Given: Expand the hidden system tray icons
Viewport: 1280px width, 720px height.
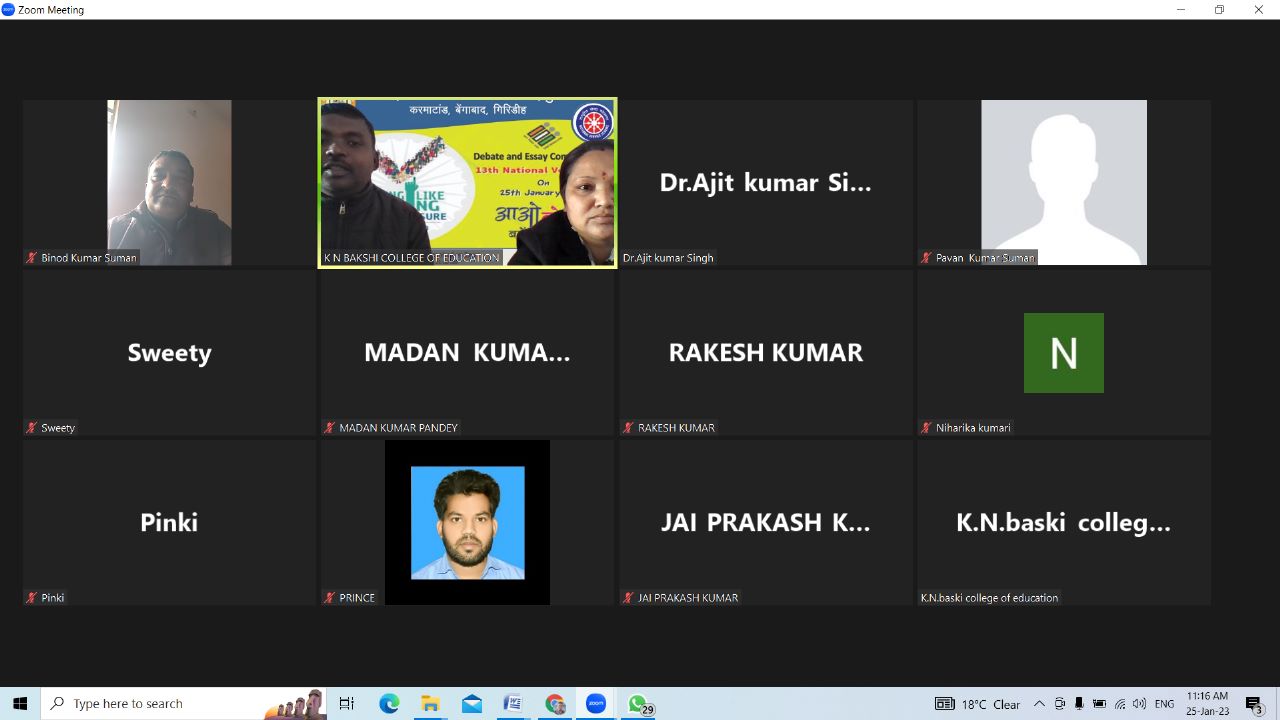Looking at the screenshot, I should tap(1039, 704).
